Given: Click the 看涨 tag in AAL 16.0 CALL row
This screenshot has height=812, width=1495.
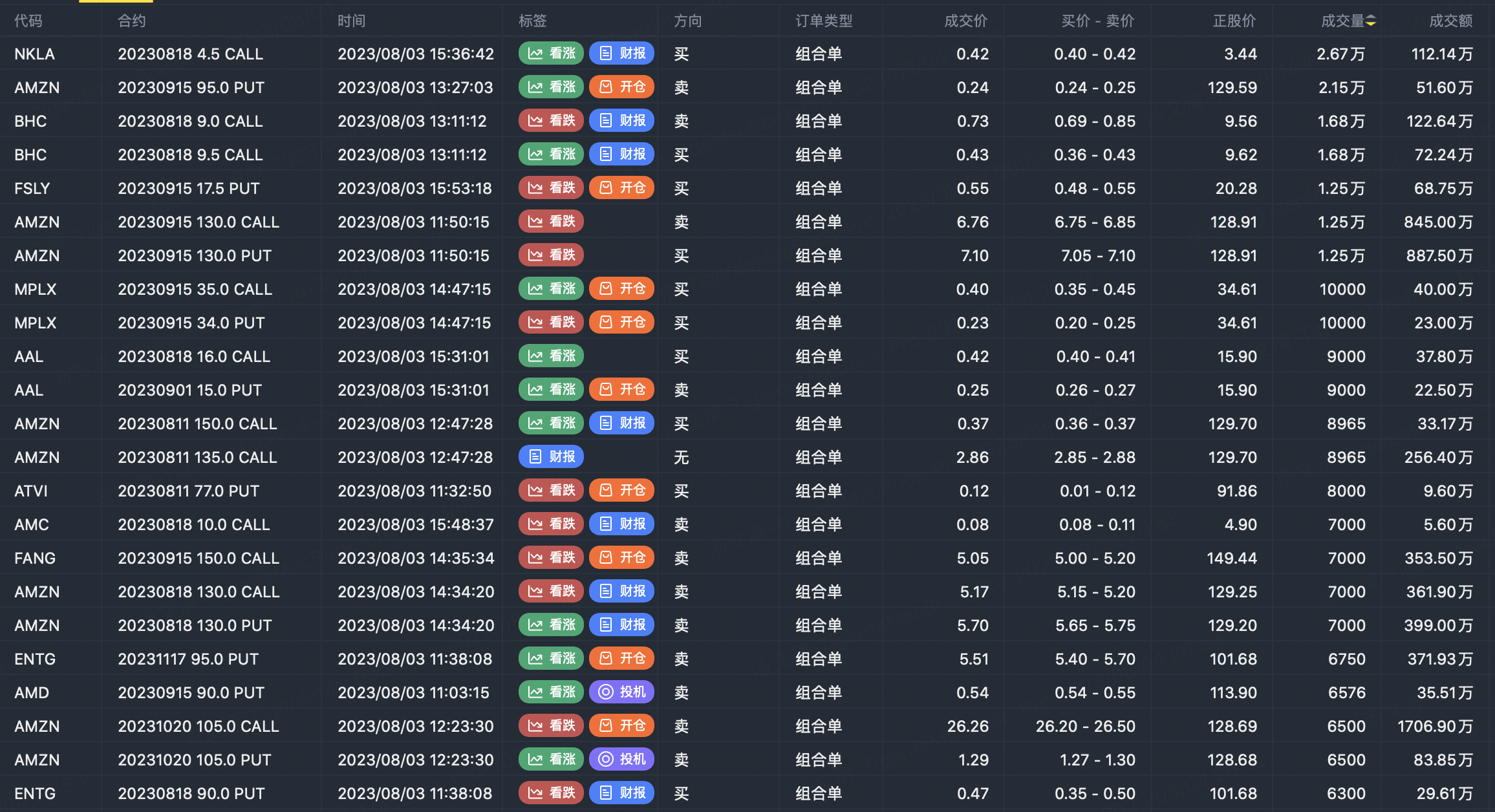Looking at the screenshot, I should pyautogui.click(x=551, y=356).
